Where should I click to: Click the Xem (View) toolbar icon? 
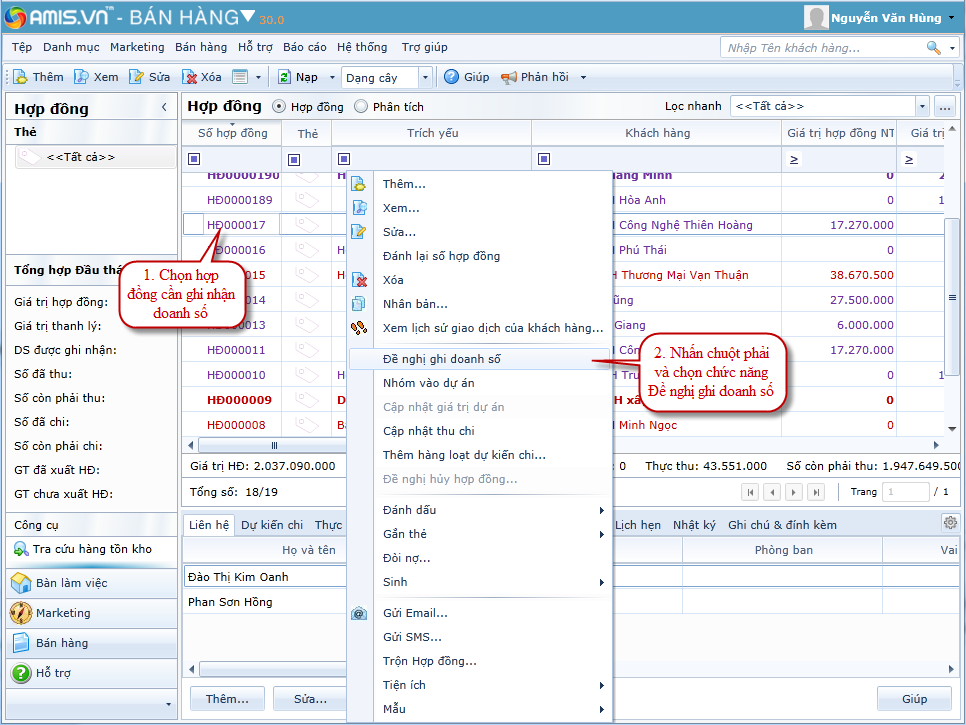coord(83,77)
